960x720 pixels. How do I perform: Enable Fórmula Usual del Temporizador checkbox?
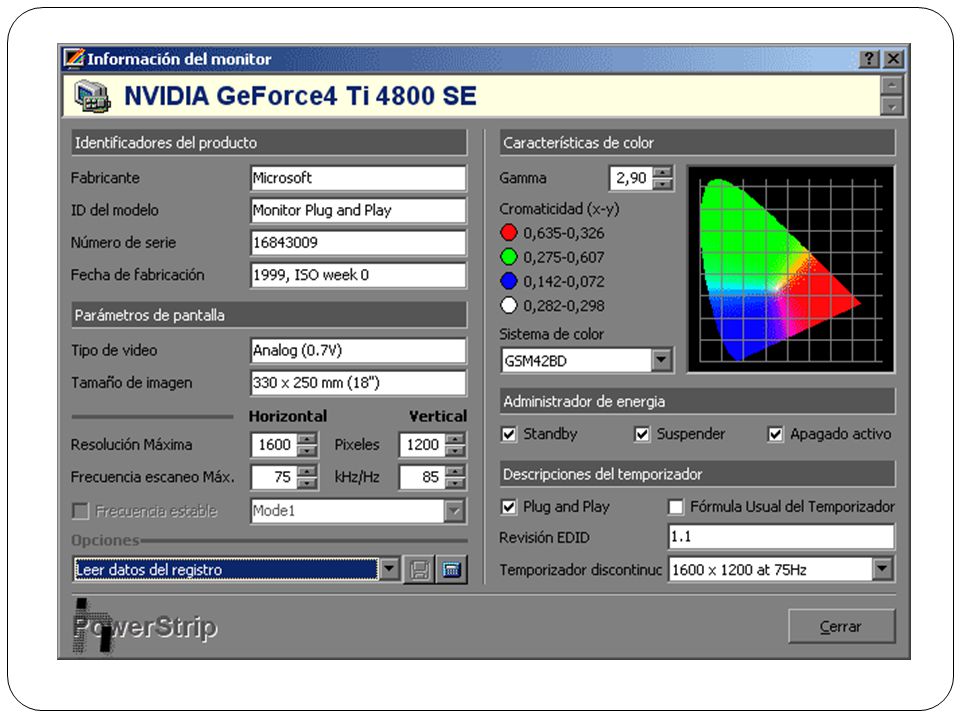(676, 507)
